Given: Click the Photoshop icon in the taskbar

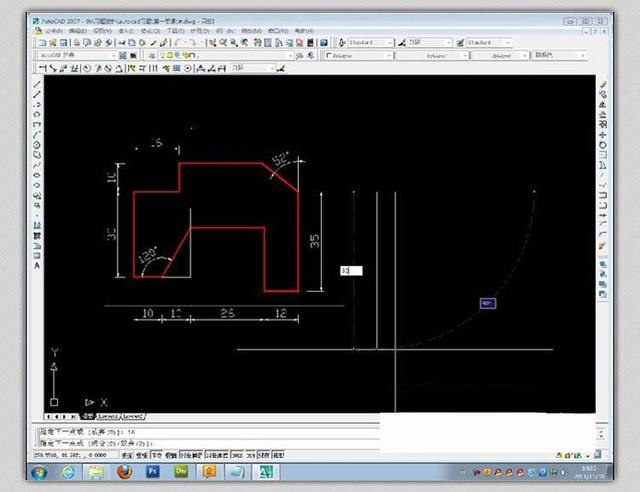Looking at the screenshot, I should [153, 471].
